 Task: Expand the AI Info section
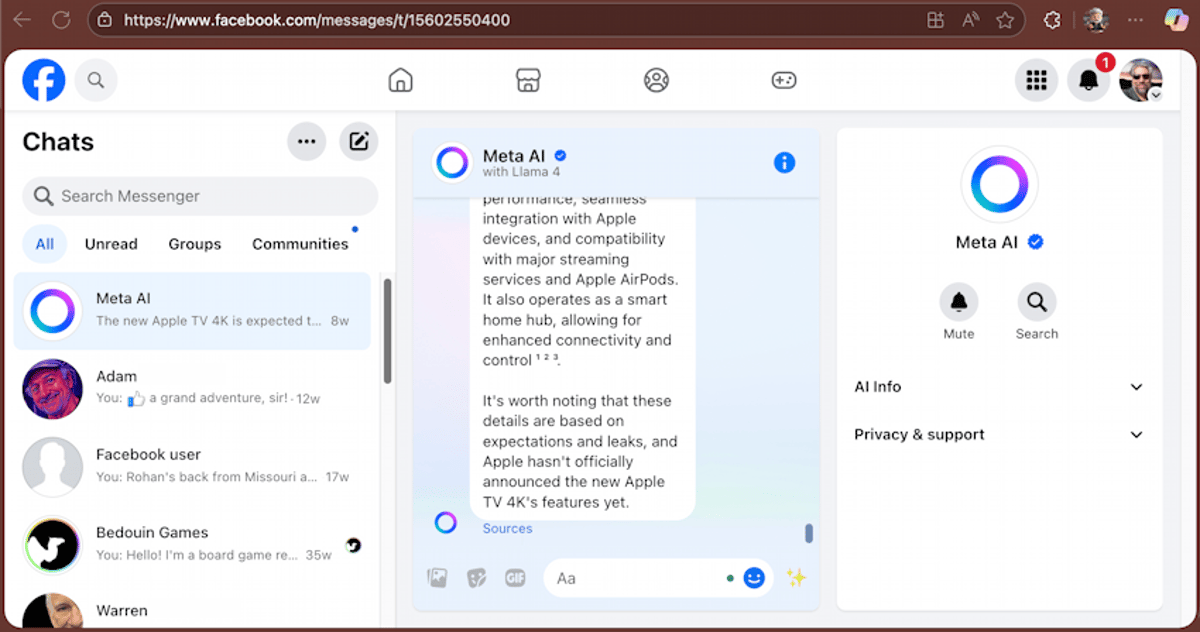(1000, 387)
